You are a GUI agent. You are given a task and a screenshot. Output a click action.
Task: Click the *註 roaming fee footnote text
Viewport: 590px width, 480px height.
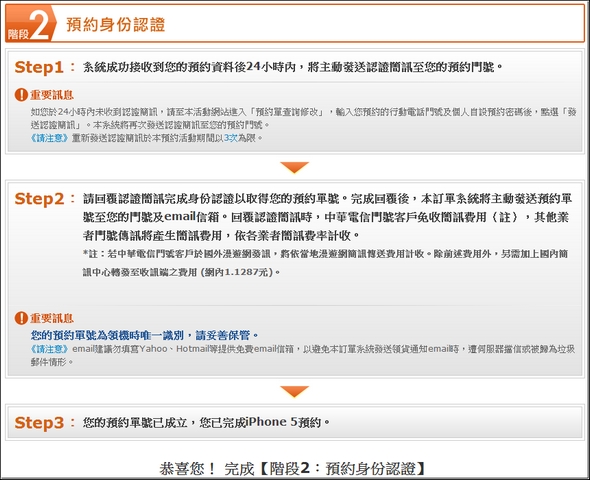click(x=325, y=263)
